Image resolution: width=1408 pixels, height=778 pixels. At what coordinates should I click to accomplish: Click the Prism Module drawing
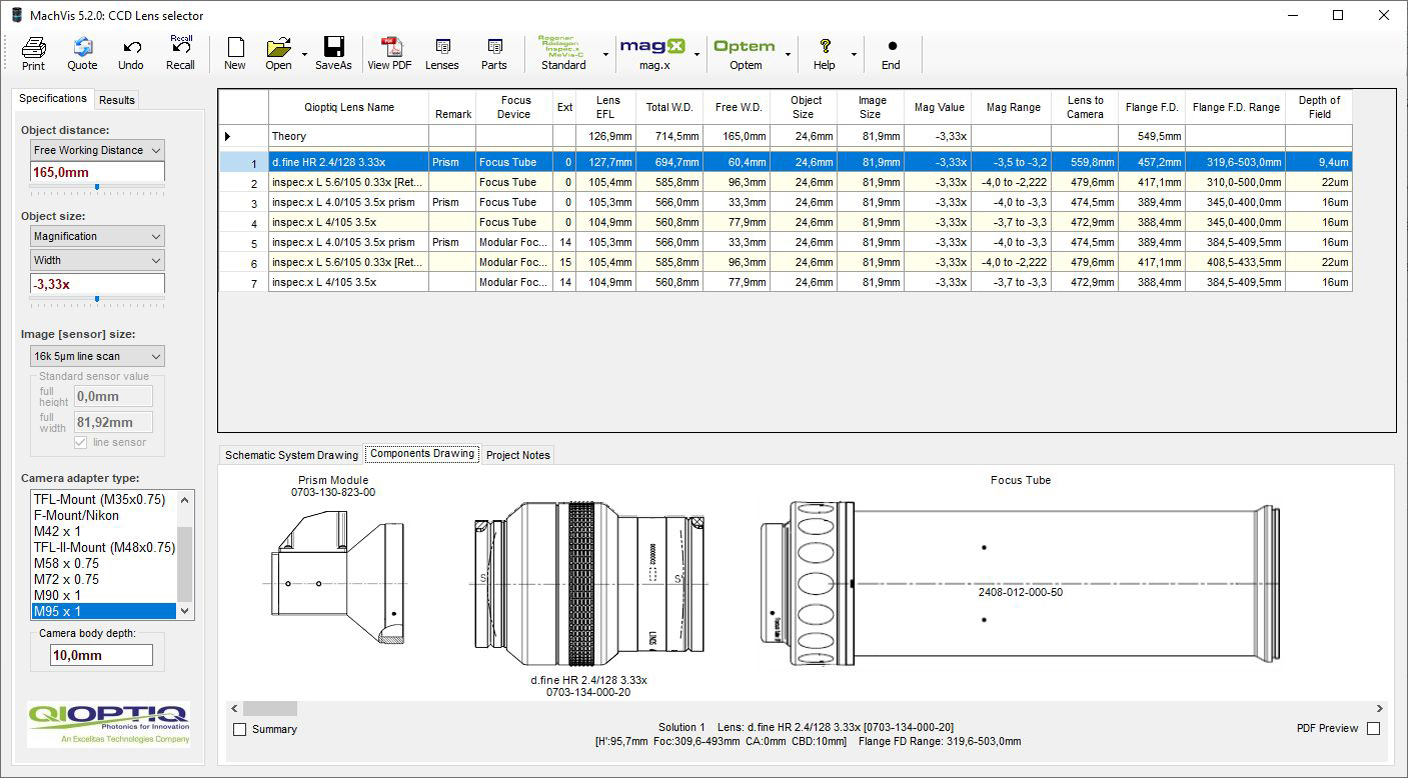(x=337, y=580)
